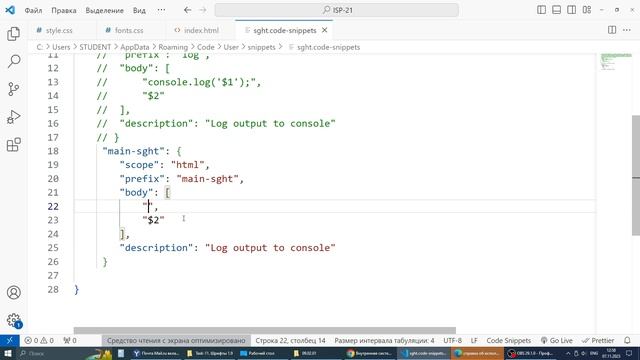The width and height of the screenshot is (640, 360).
Task: Show errors and warnings in status bar
Action: (39, 340)
